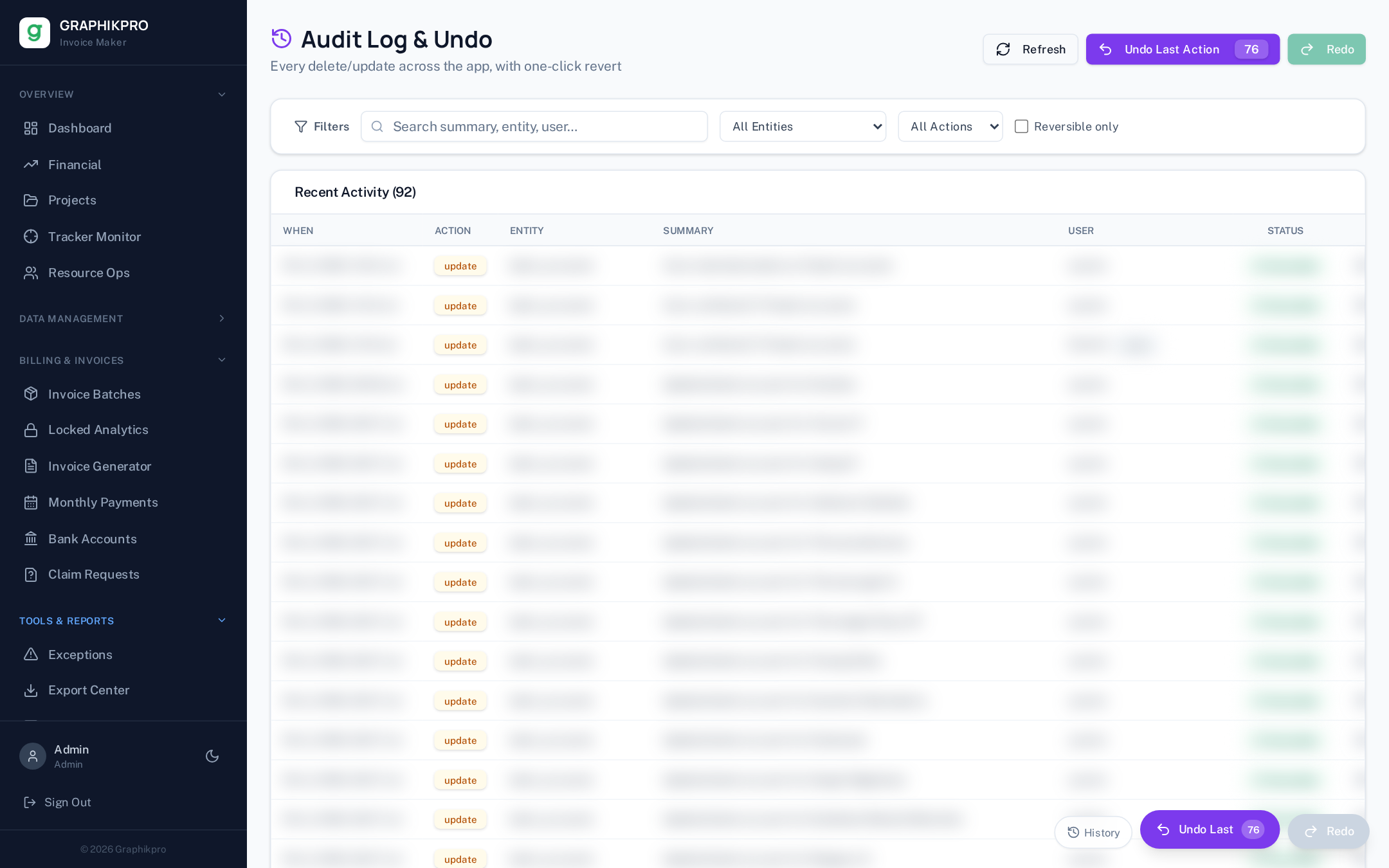
Task: Focus the search summary input field
Action: coord(534,127)
